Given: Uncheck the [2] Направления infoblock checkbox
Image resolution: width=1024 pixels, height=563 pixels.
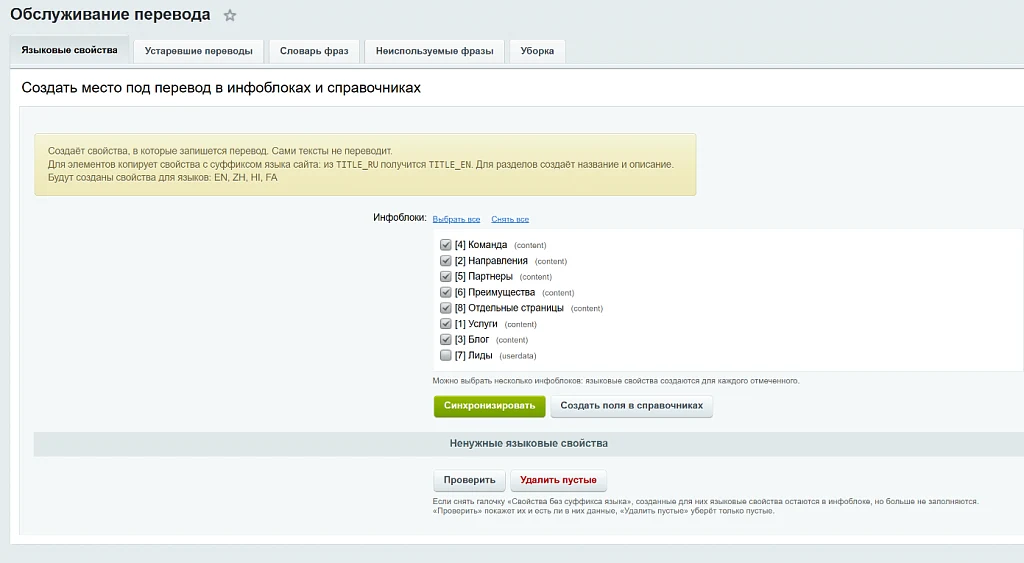Looking at the screenshot, I should click(x=445, y=261).
